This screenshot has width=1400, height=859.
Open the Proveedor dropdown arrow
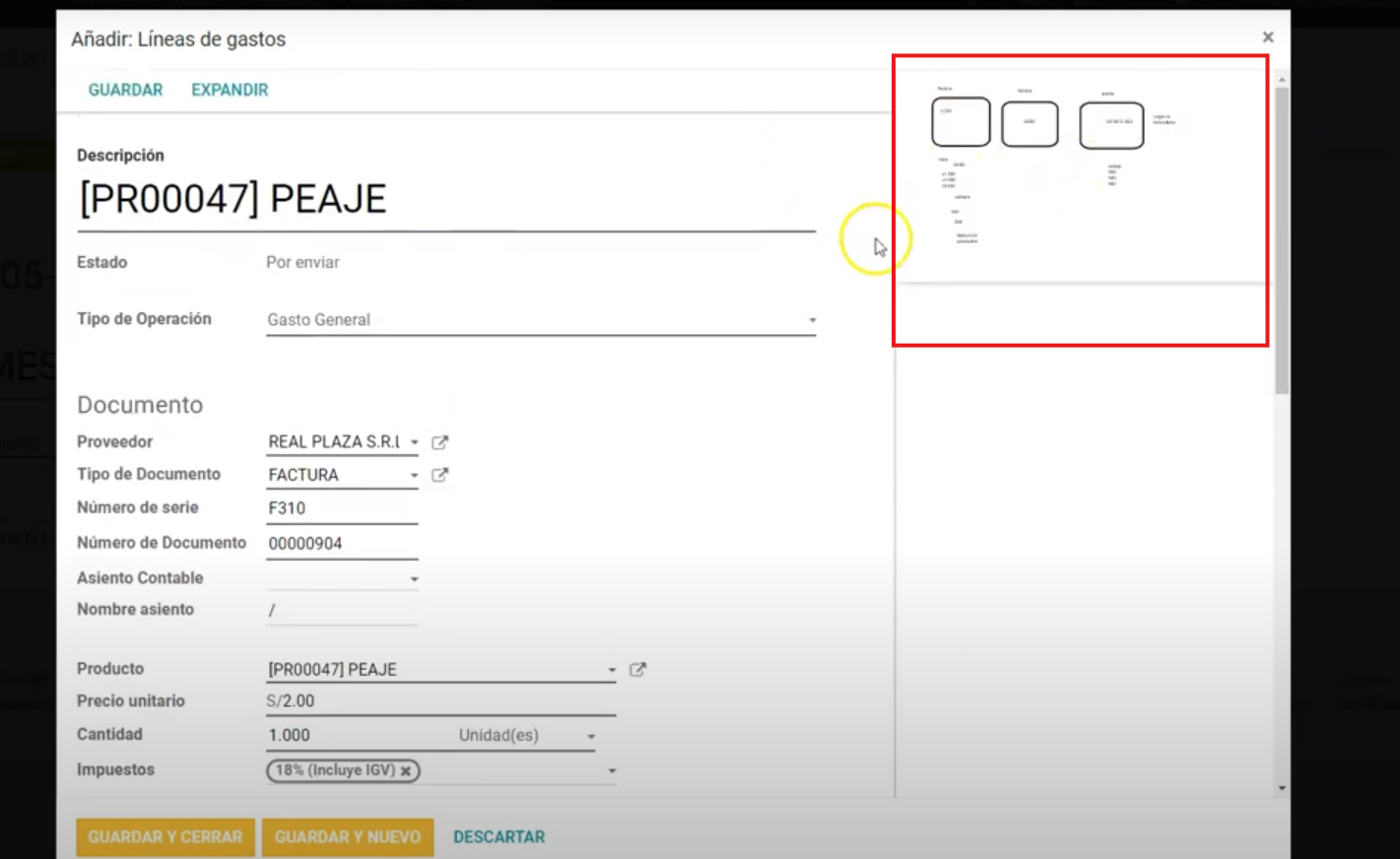[x=414, y=442]
